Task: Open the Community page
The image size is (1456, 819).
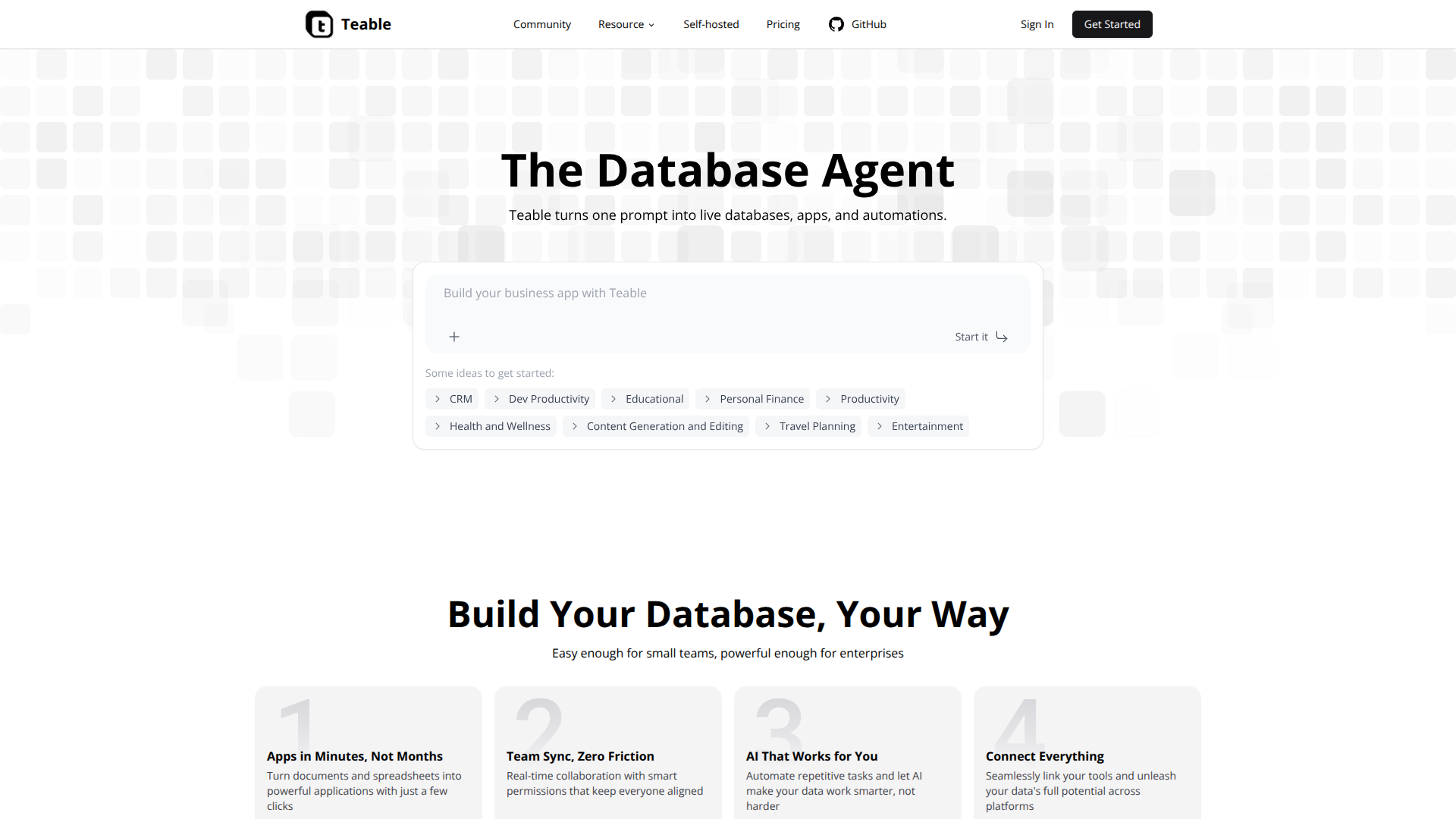Action: click(x=542, y=24)
